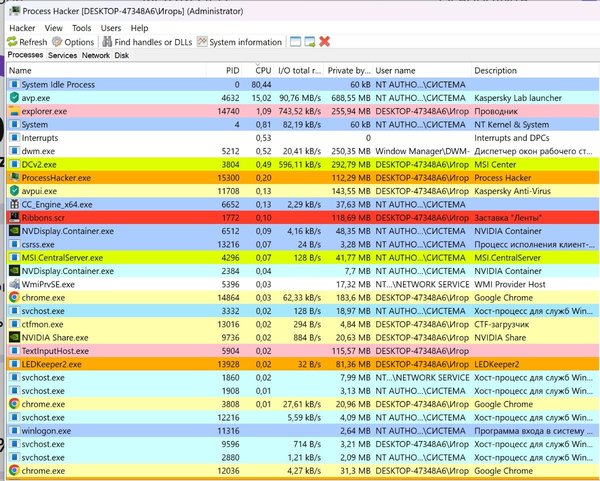Screen dimensions: 600x481
Task: Switch to the Services tab
Action: [x=62, y=56]
